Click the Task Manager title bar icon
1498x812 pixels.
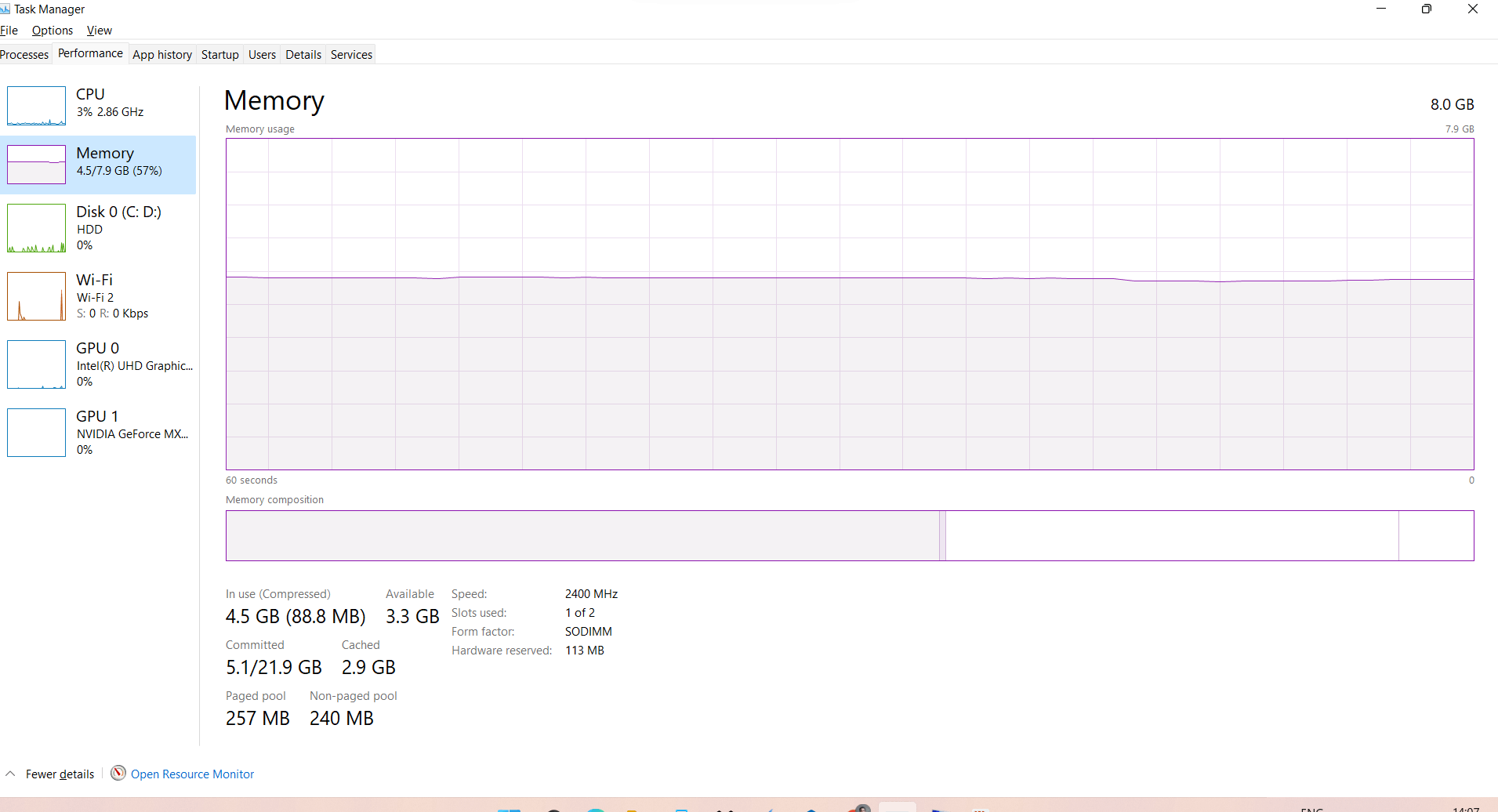pos(5,9)
